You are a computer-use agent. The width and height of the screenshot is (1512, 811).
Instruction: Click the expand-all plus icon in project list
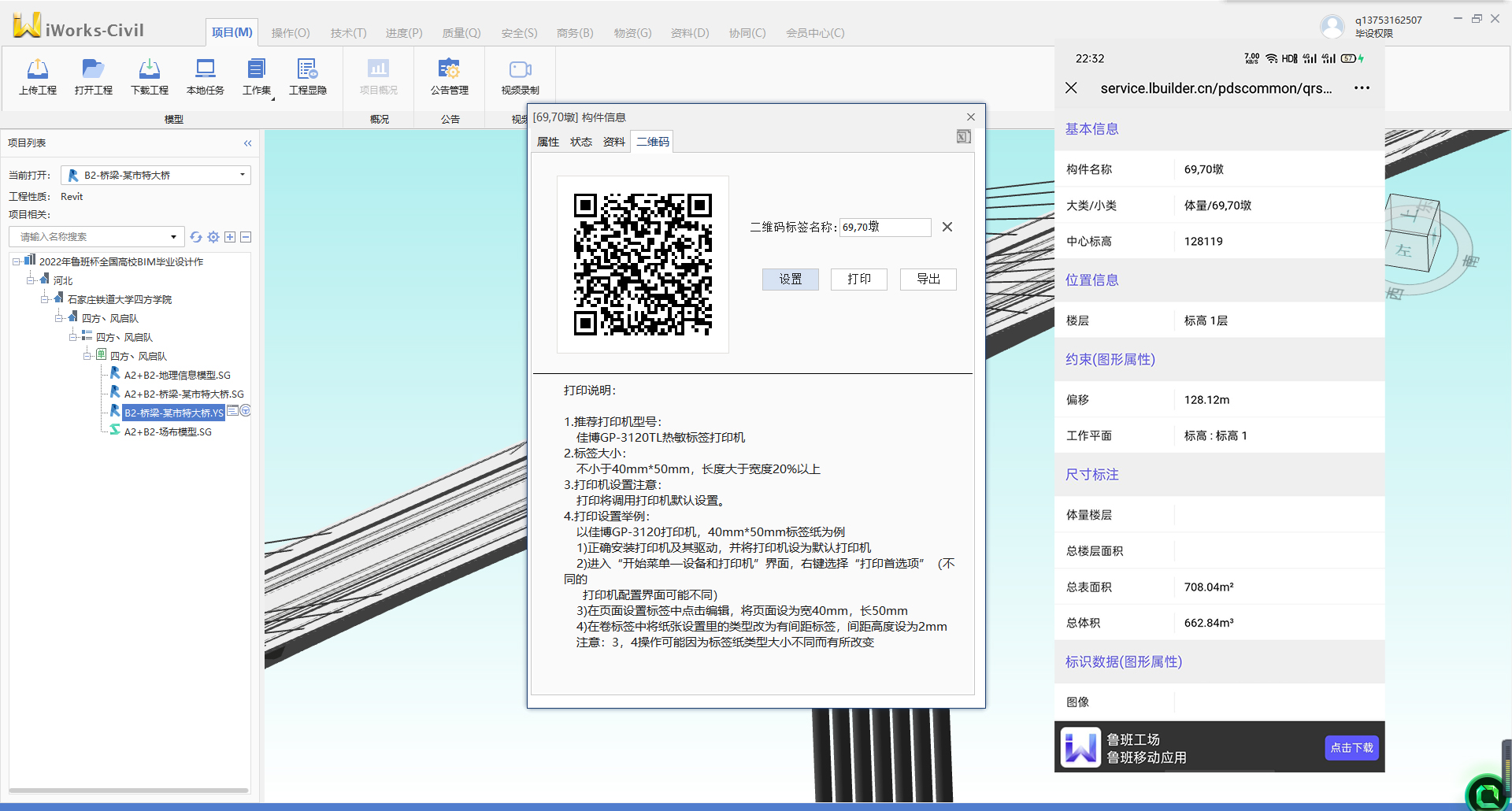(x=230, y=237)
